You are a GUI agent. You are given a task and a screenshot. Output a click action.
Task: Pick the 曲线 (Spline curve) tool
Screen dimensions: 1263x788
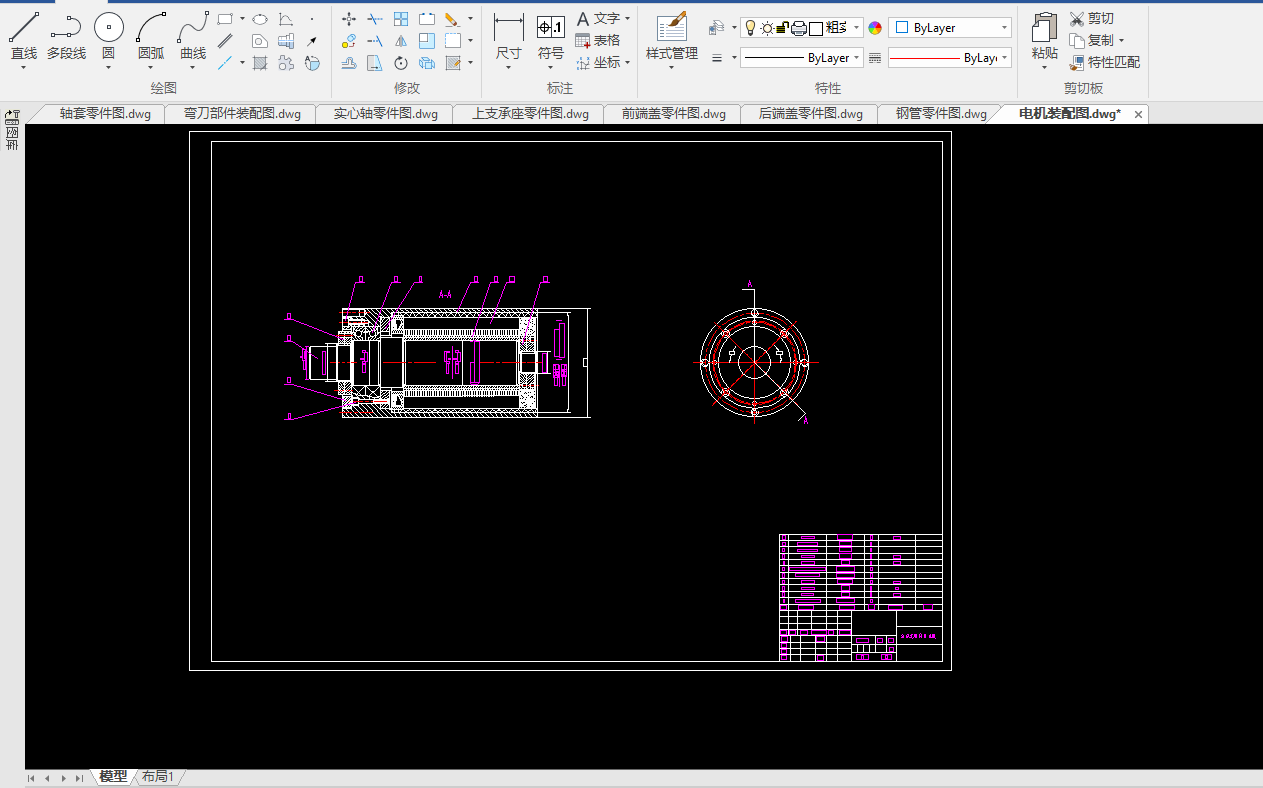pyautogui.click(x=193, y=28)
